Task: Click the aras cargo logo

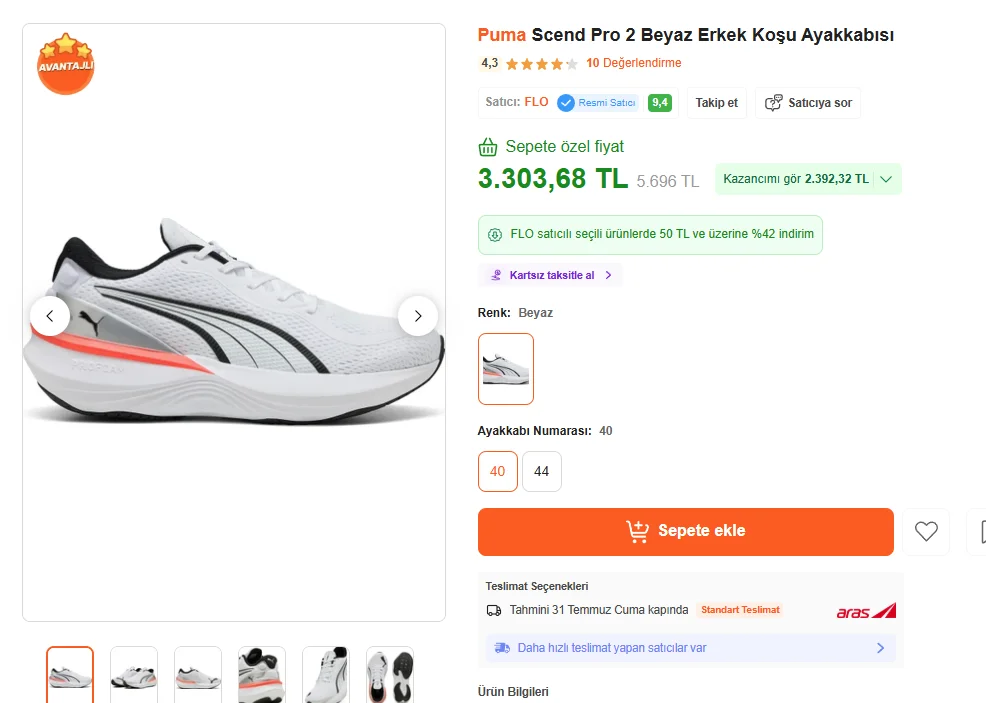Action: coord(866,611)
